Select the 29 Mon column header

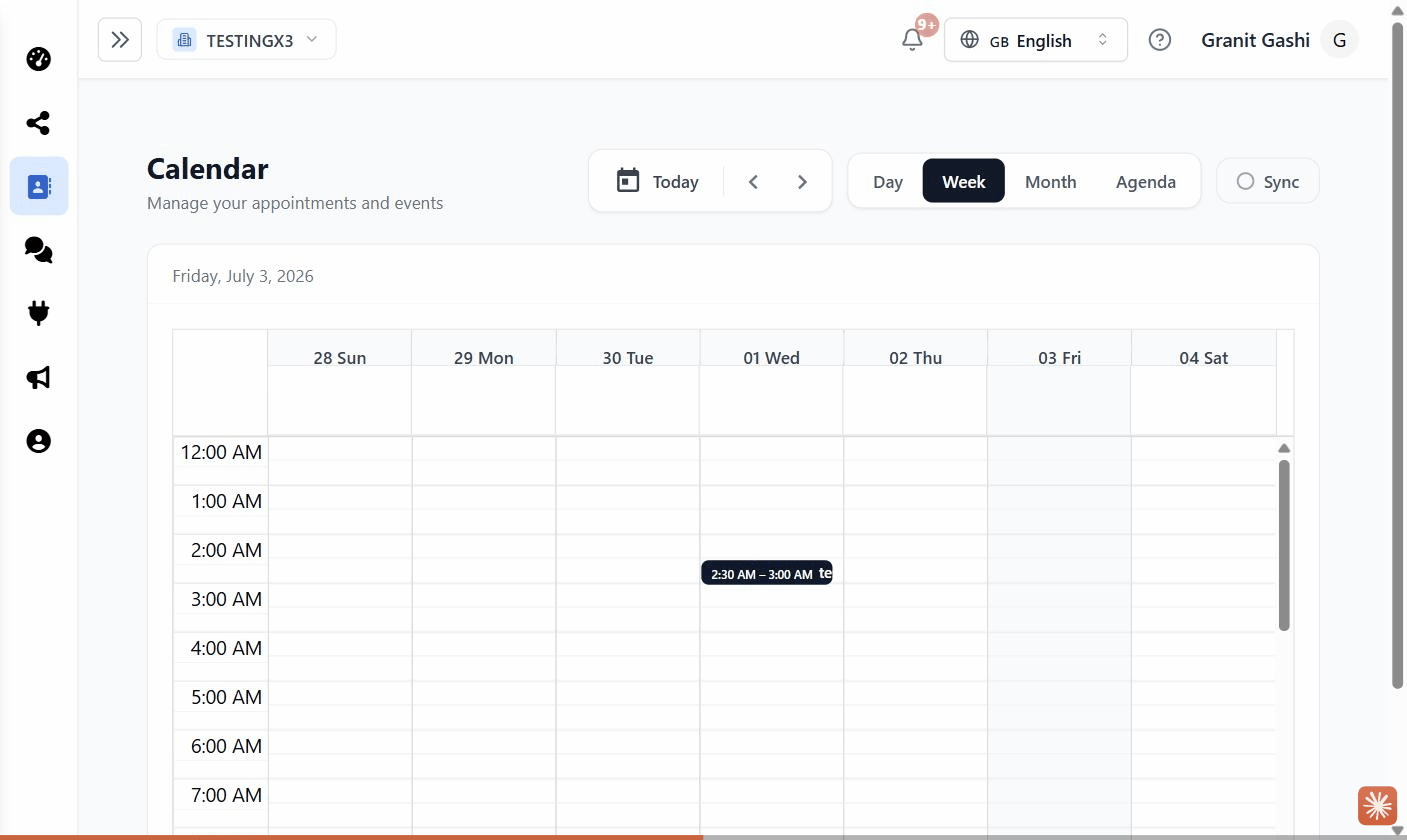coord(484,357)
